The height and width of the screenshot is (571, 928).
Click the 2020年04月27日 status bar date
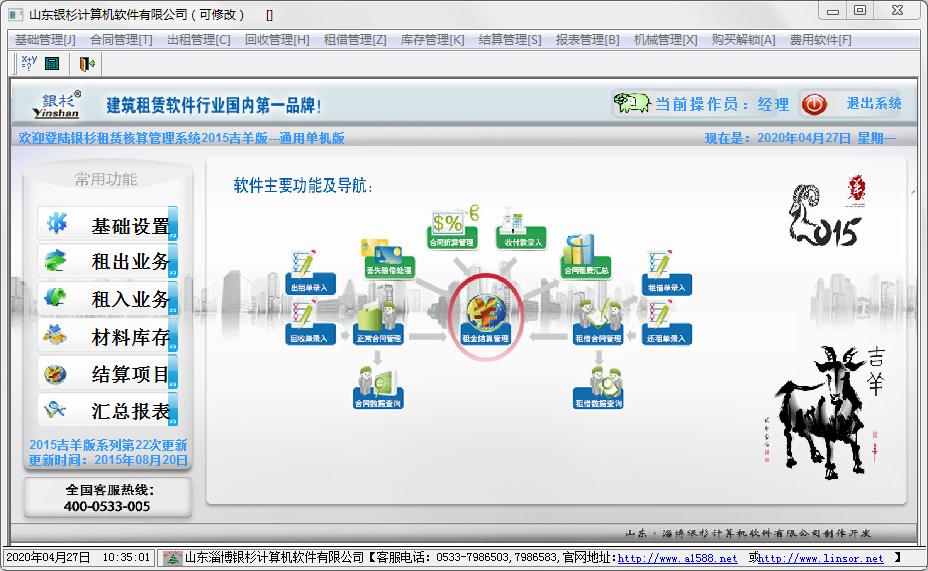pyautogui.click(x=48, y=557)
